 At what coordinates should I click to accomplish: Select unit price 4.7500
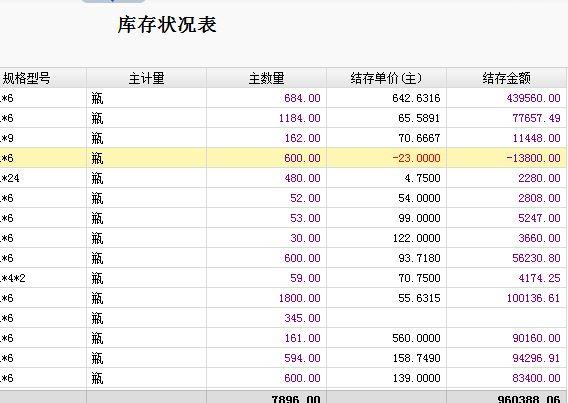tap(386, 178)
